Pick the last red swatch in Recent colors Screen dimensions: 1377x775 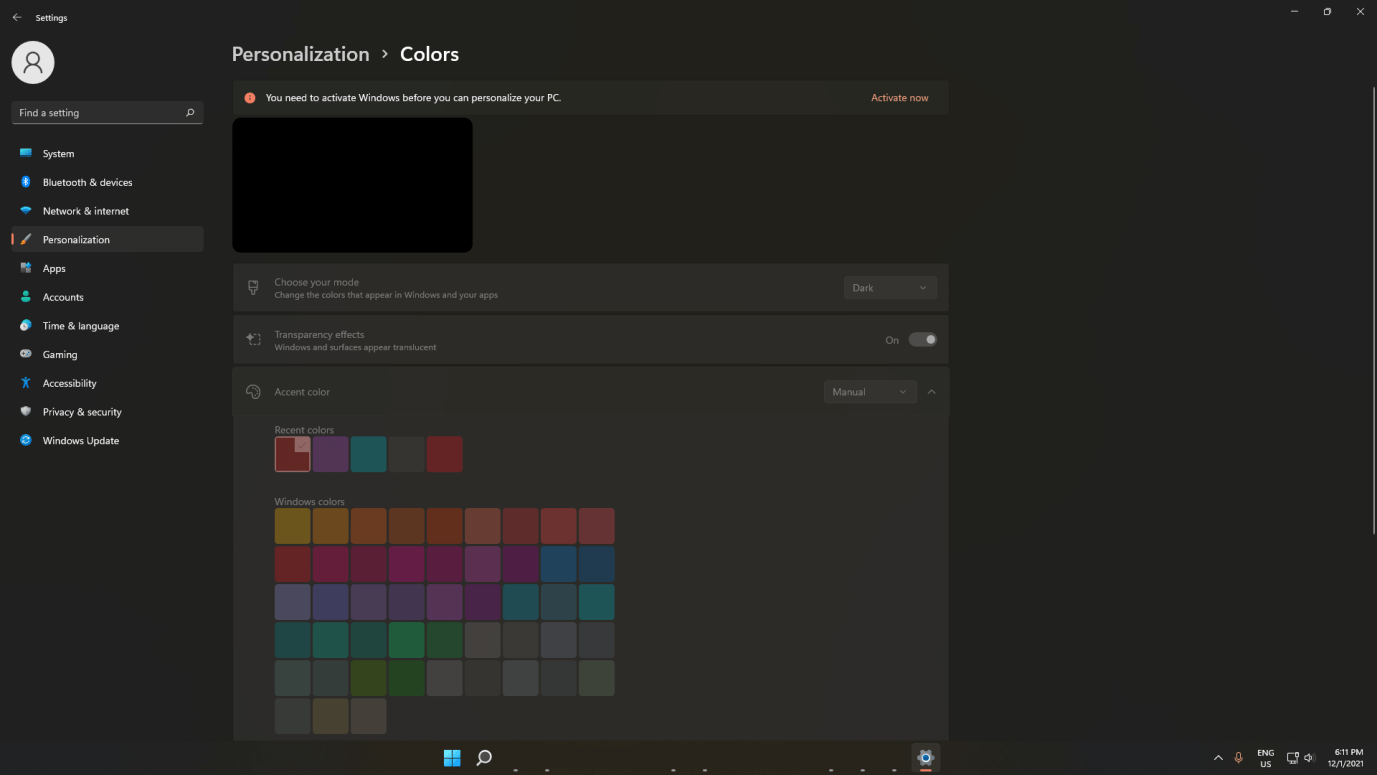444,454
